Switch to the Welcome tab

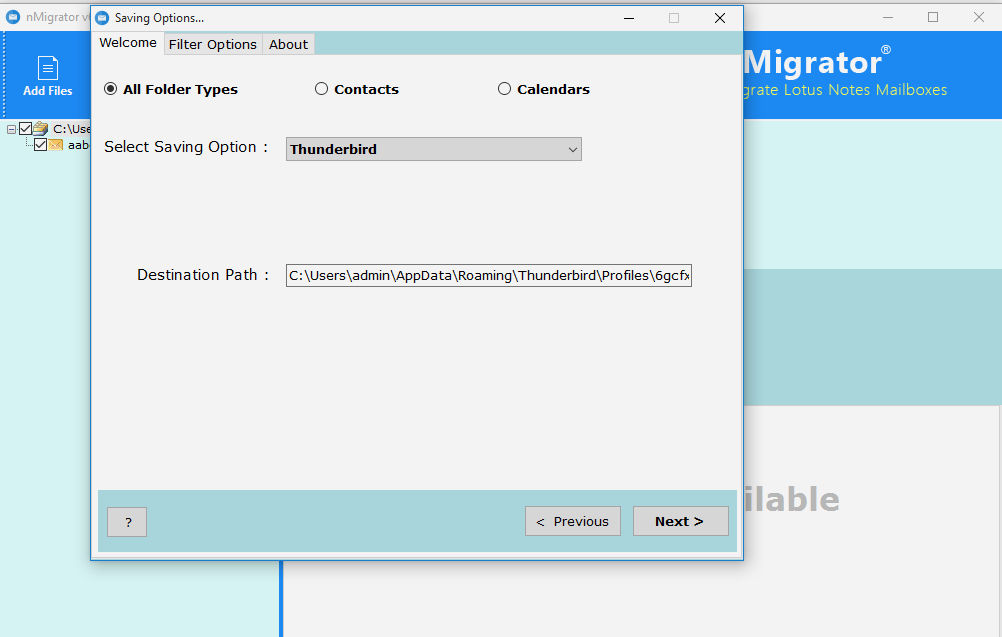(127, 43)
